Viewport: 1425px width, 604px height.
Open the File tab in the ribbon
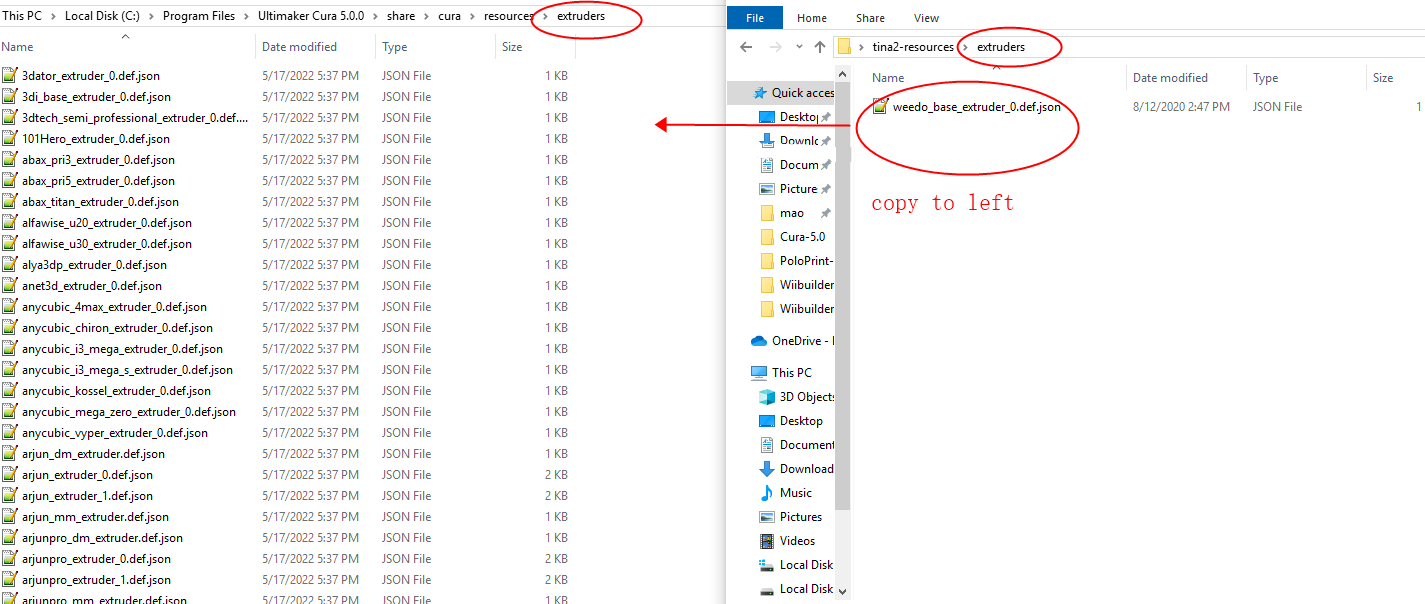pos(755,18)
